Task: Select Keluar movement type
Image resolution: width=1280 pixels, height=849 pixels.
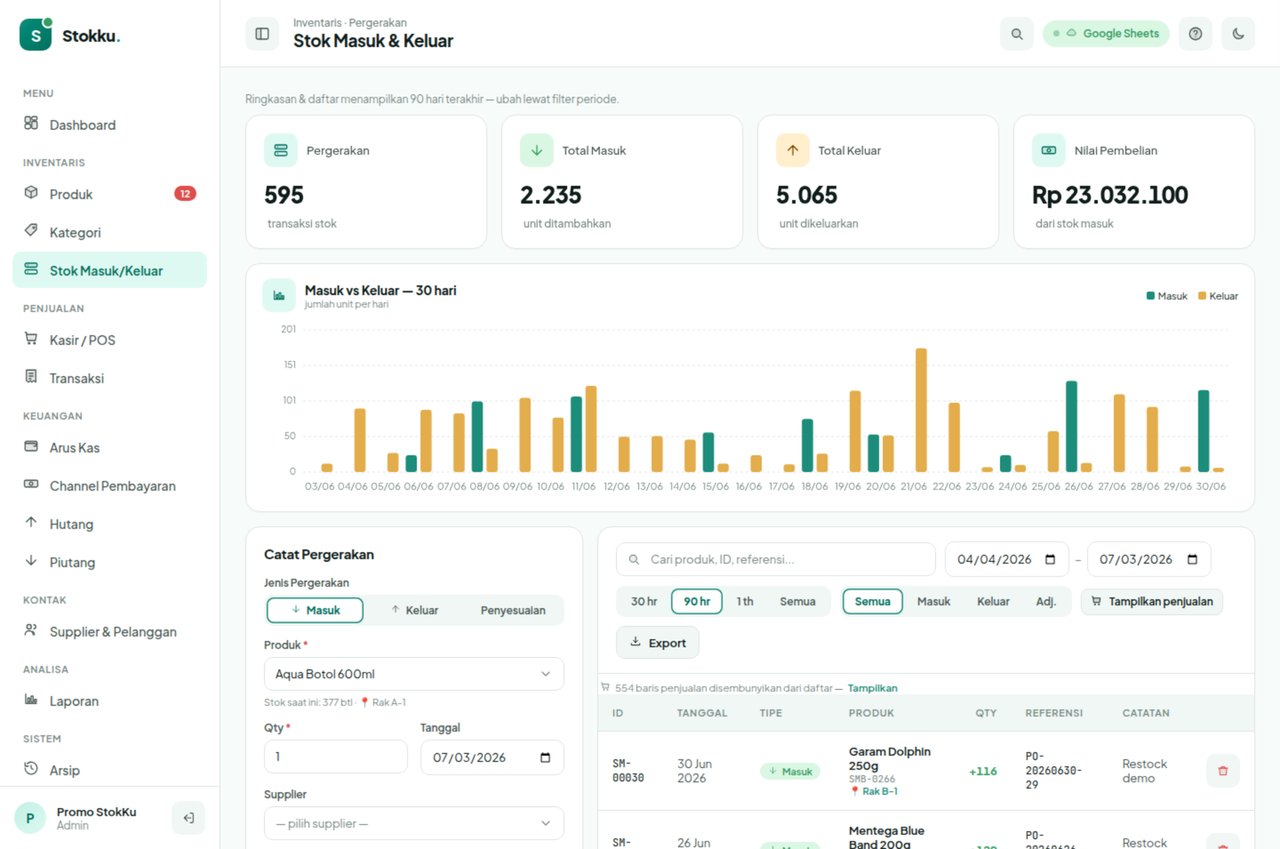Action: coord(414,610)
